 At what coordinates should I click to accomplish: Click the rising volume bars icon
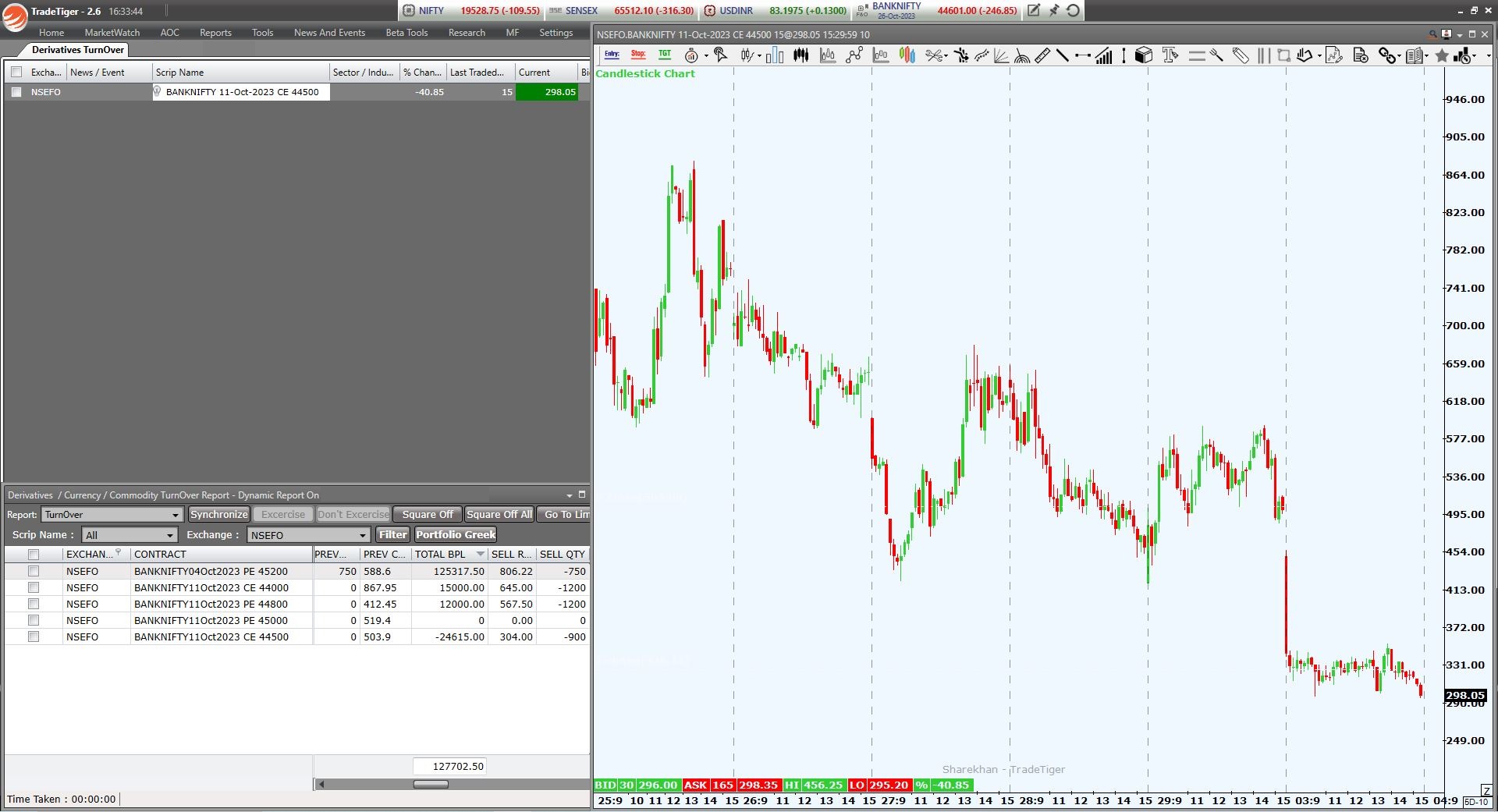[x=1103, y=55]
